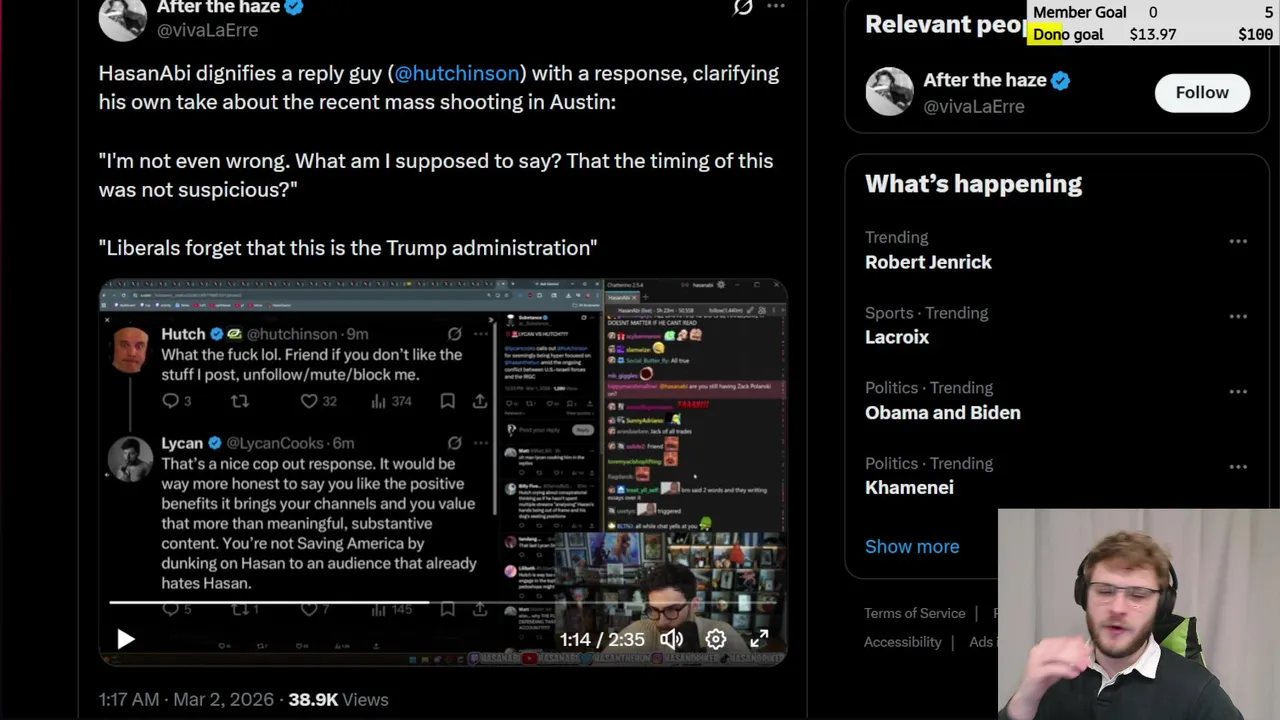Open video settings gear icon
Image resolution: width=1280 pixels, height=720 pixels.
(x=716, y=639)
